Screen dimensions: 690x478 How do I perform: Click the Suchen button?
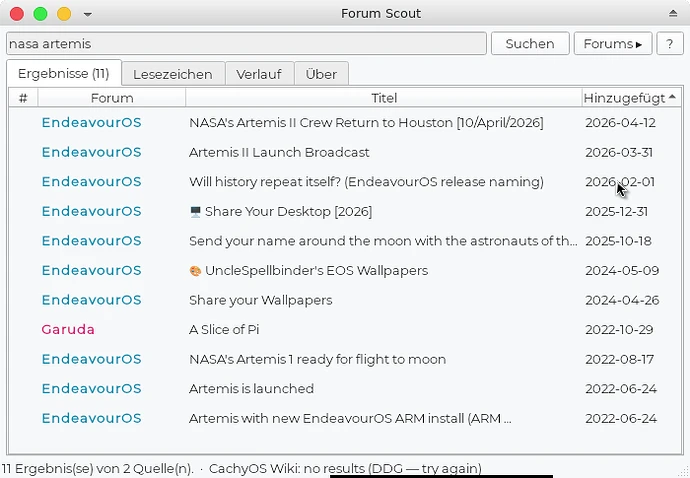[x=530, y=44]
